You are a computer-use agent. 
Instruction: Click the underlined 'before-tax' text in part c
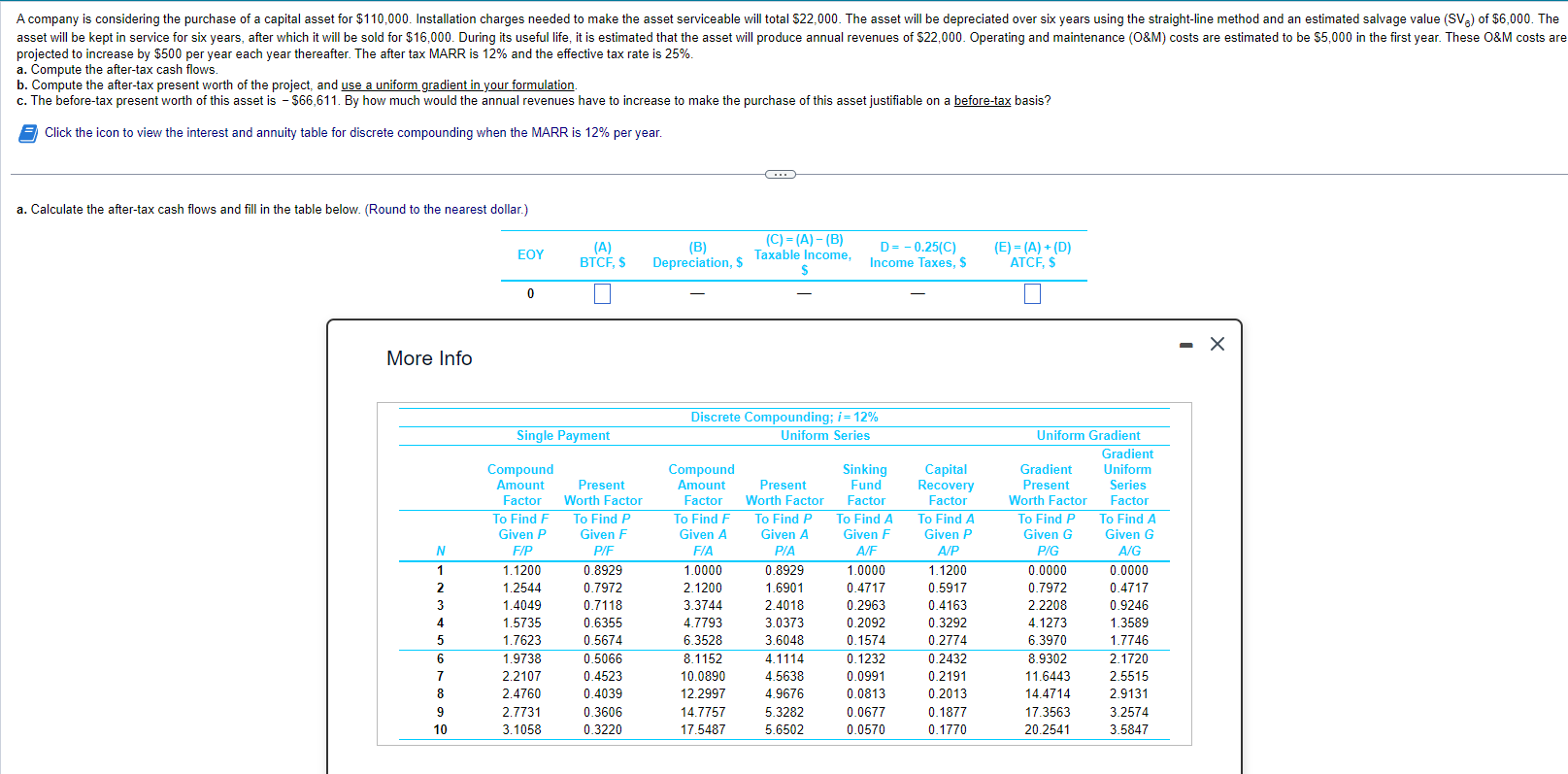(983, 100)
